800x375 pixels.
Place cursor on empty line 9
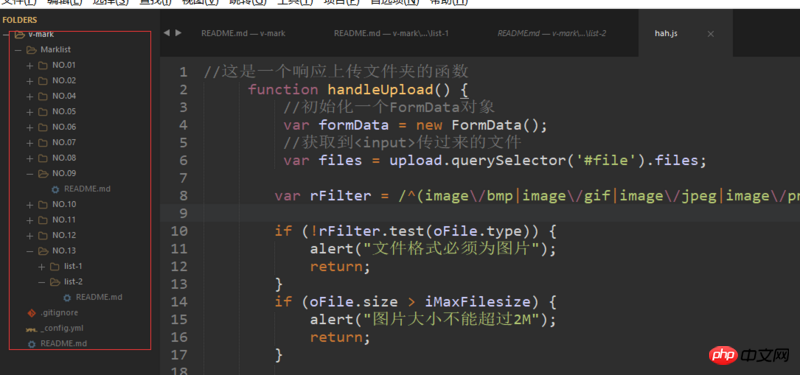tap(480, 213)
